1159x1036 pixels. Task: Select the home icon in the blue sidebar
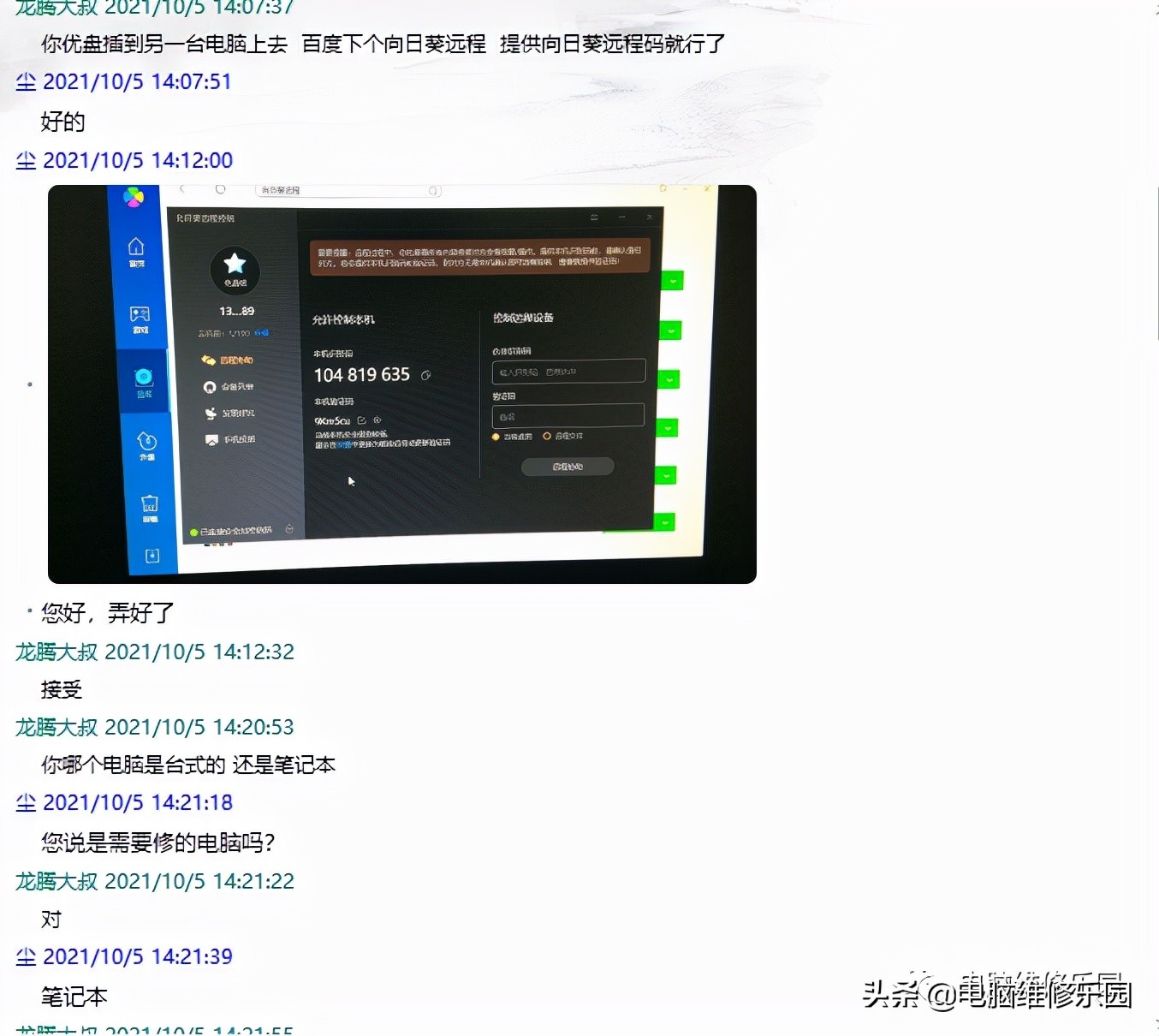135,247
